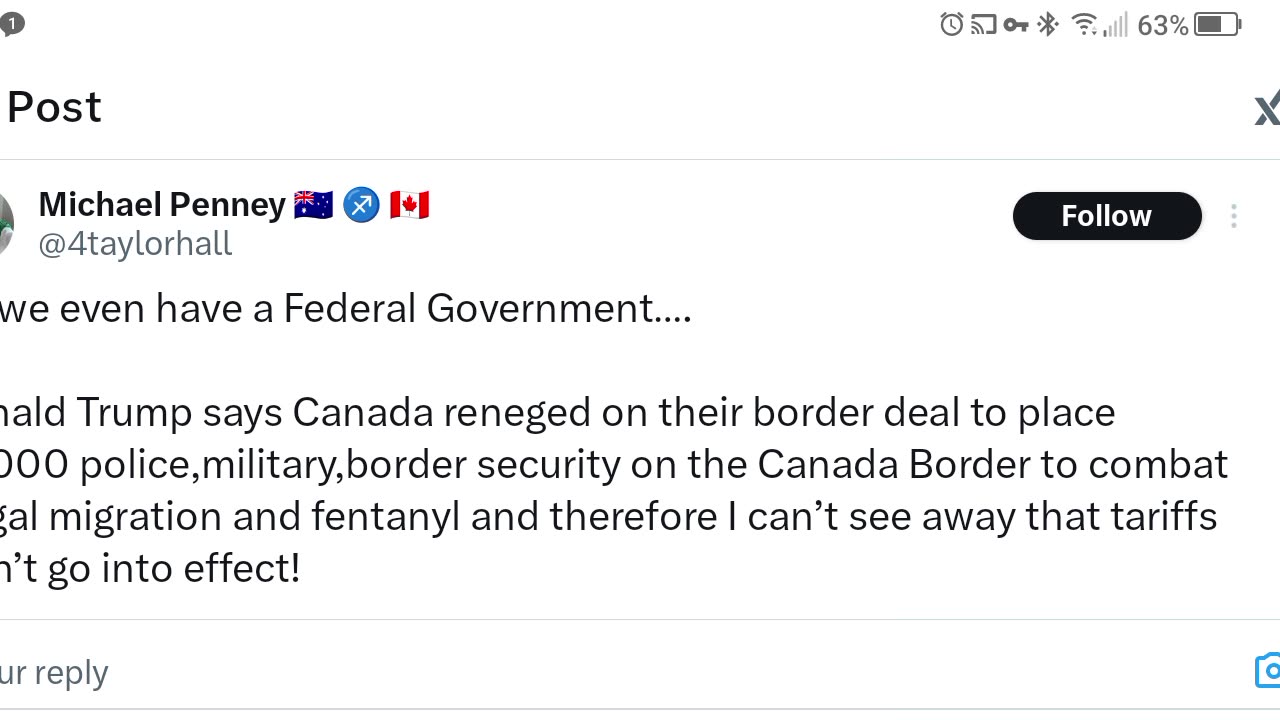1280x720 pixels.
Task: Open the post's three-dot options menu
Action: [1234, 216]
